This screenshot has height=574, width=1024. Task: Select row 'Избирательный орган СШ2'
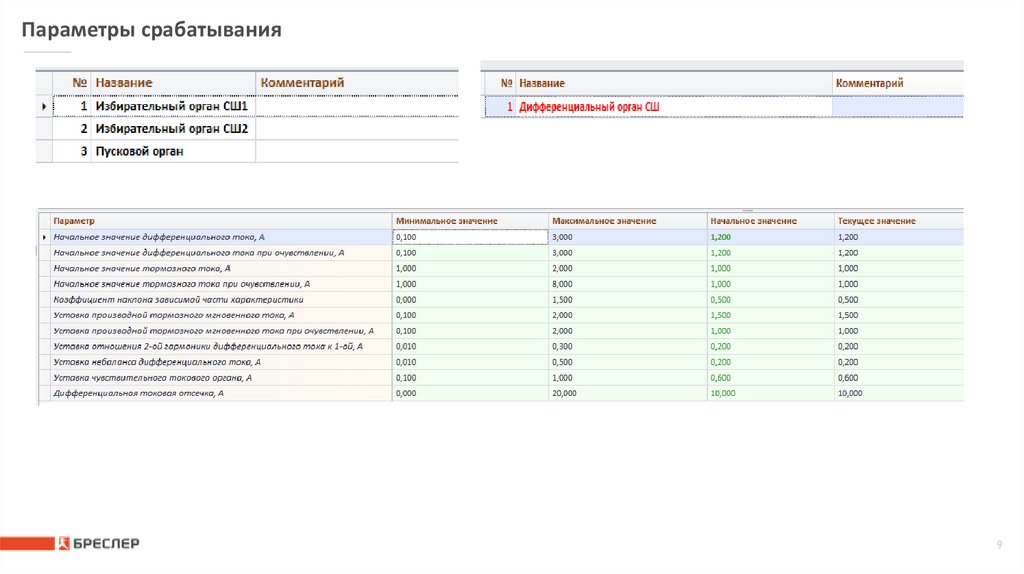coord(247,129)
